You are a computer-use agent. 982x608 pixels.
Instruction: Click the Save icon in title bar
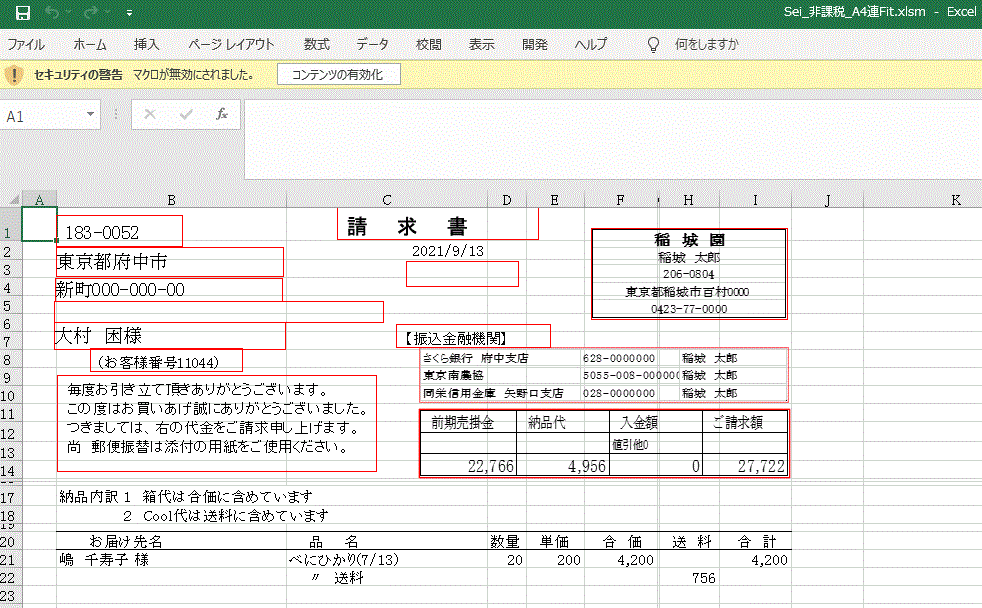coord(23,13)
